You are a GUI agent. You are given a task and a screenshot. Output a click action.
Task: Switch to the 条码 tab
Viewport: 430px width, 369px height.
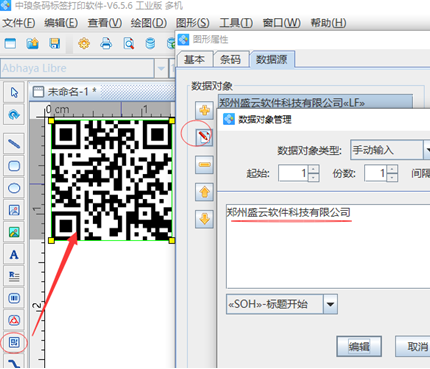tap(230, 60)
